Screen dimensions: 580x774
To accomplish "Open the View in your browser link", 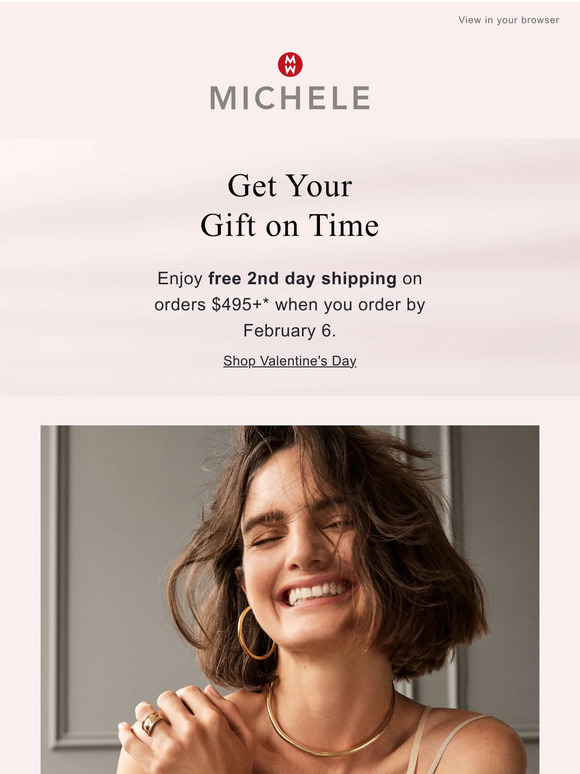I will coord(508,20).
